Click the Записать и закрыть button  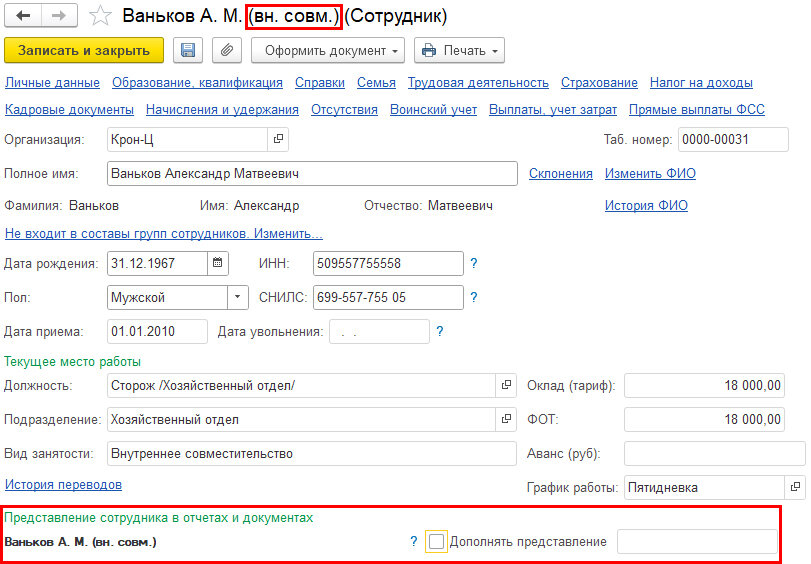pyautogui.click(x=84, y=50)
